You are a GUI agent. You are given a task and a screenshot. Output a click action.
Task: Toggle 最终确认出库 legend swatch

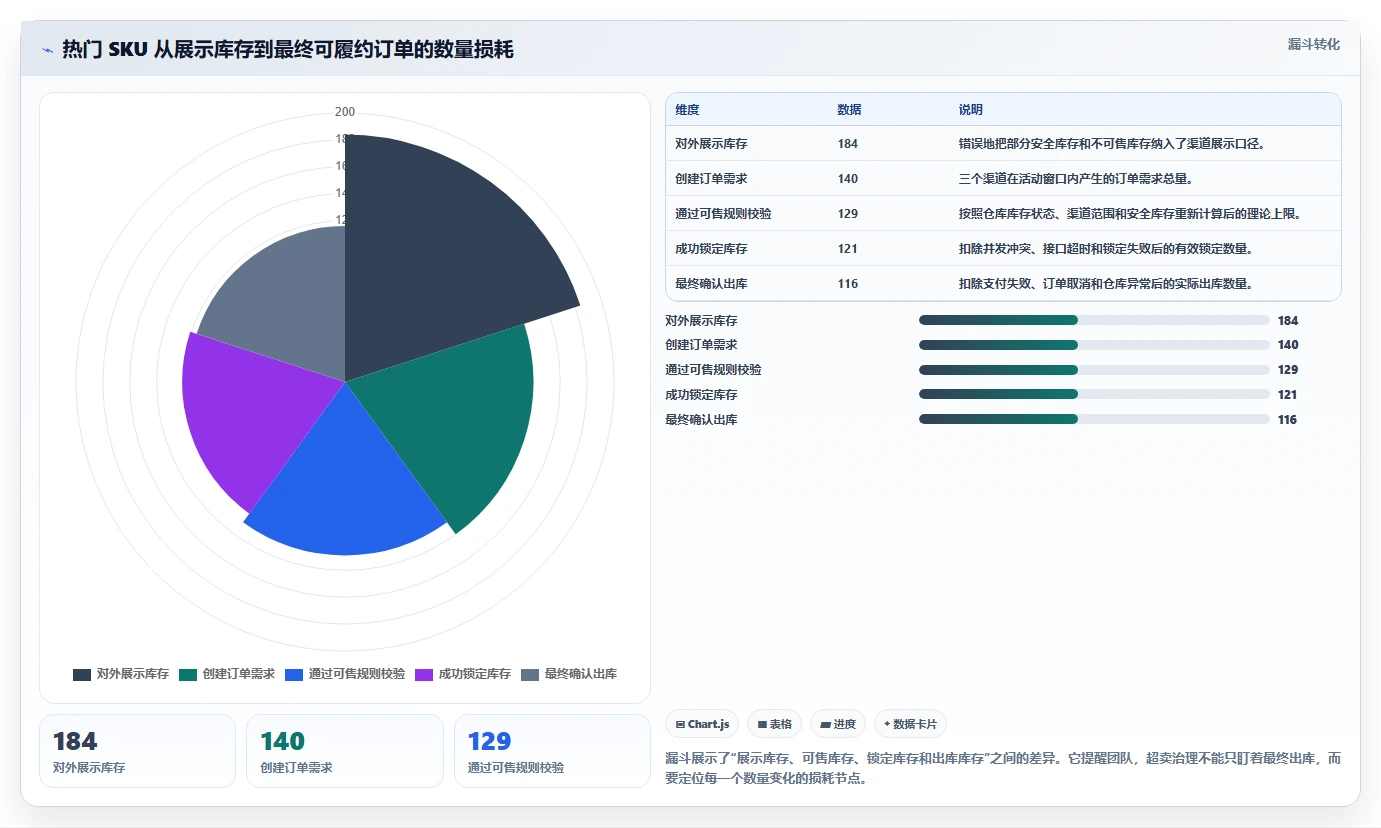(x=530, y=674)
